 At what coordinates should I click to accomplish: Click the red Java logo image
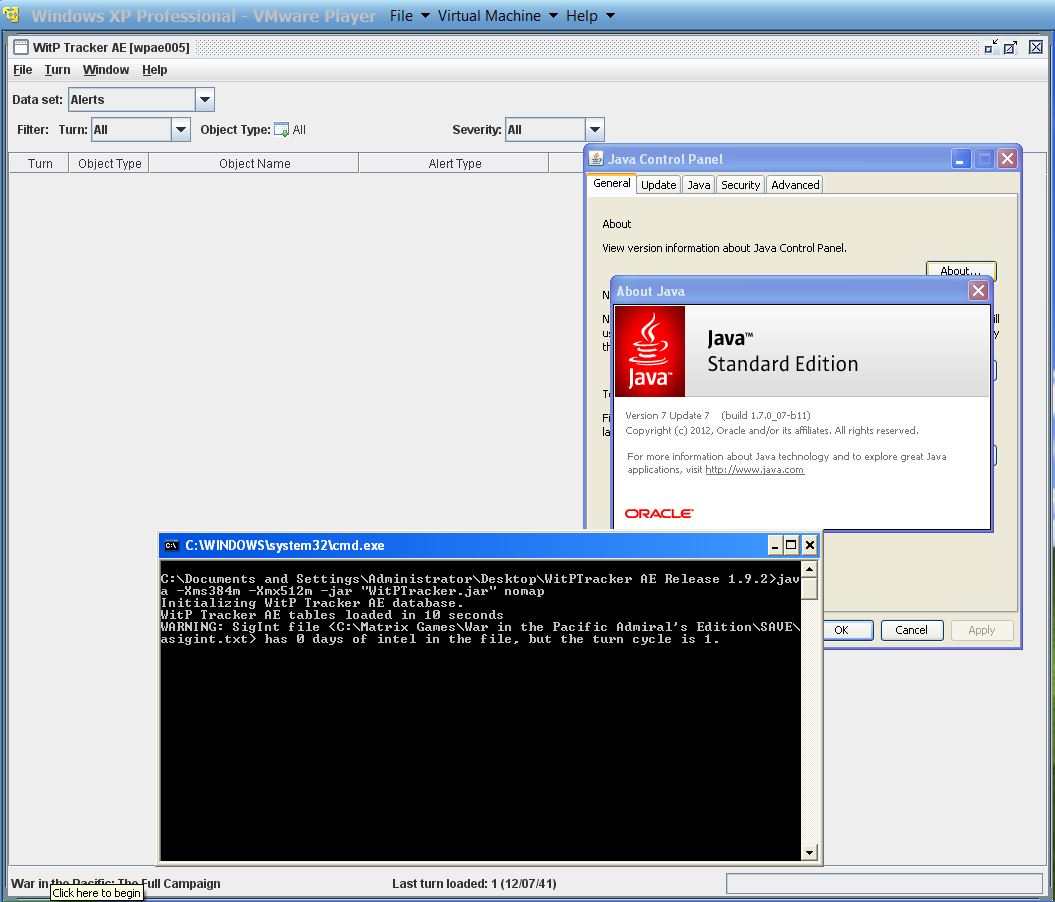click(x=650, y=351)
